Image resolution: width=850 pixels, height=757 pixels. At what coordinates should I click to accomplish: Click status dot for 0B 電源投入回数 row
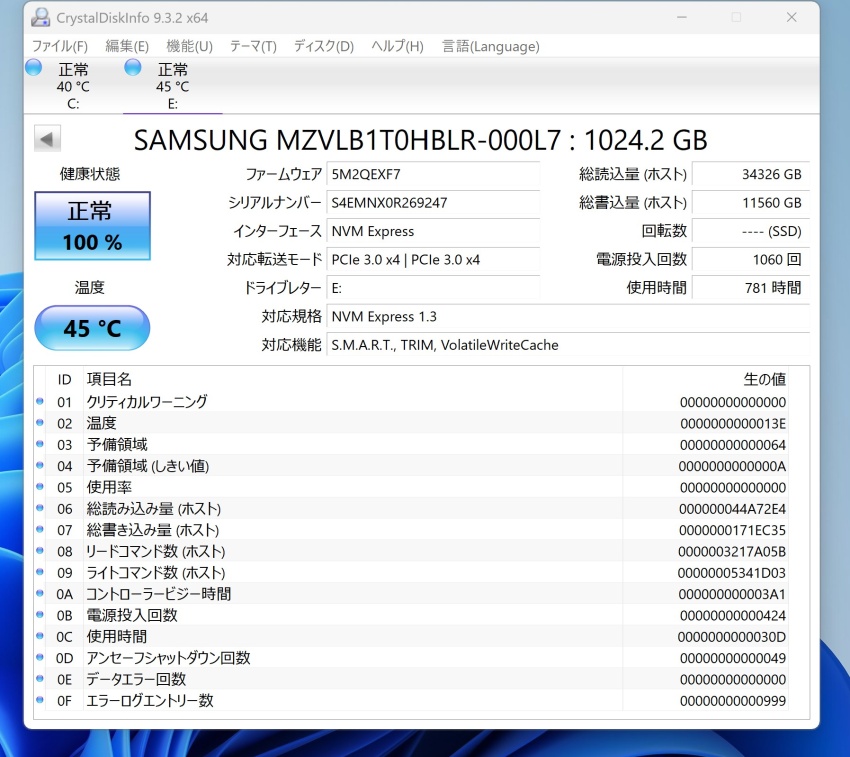(40, 614)
